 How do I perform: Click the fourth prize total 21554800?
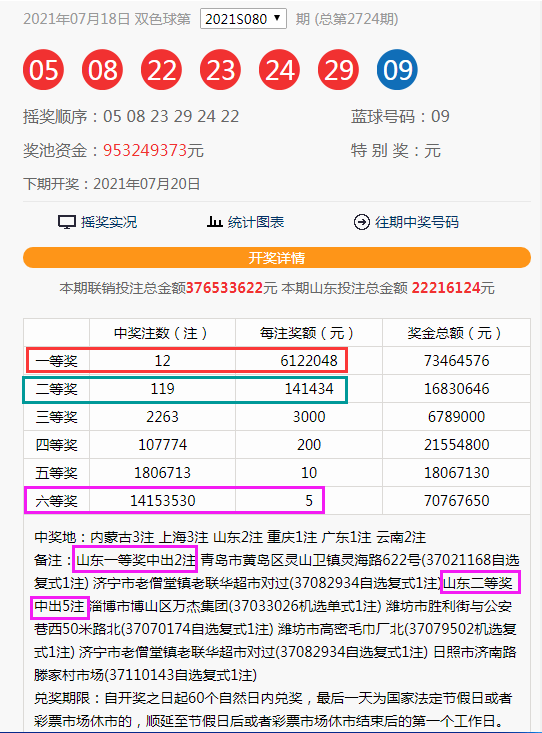[456, 445]
